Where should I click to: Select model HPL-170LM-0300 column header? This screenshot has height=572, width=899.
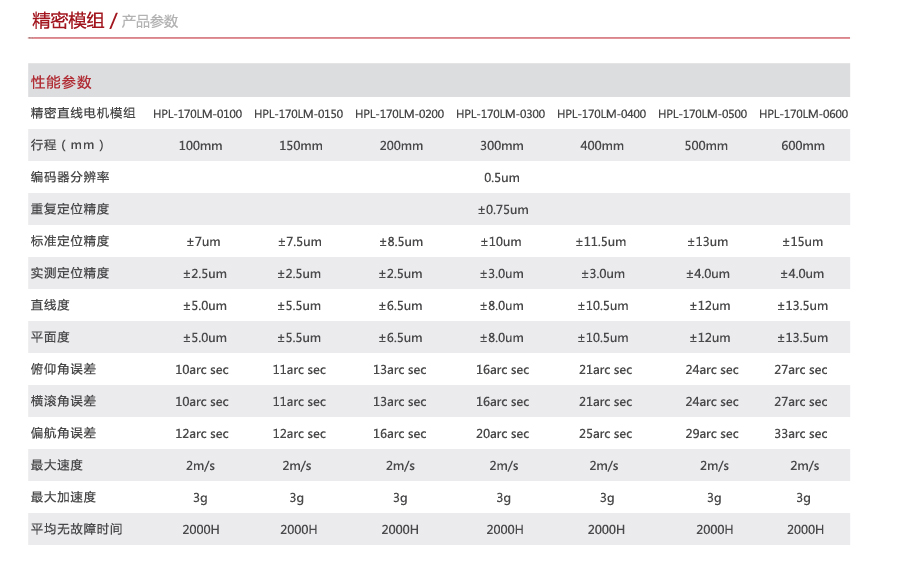[x=501, y=114]
